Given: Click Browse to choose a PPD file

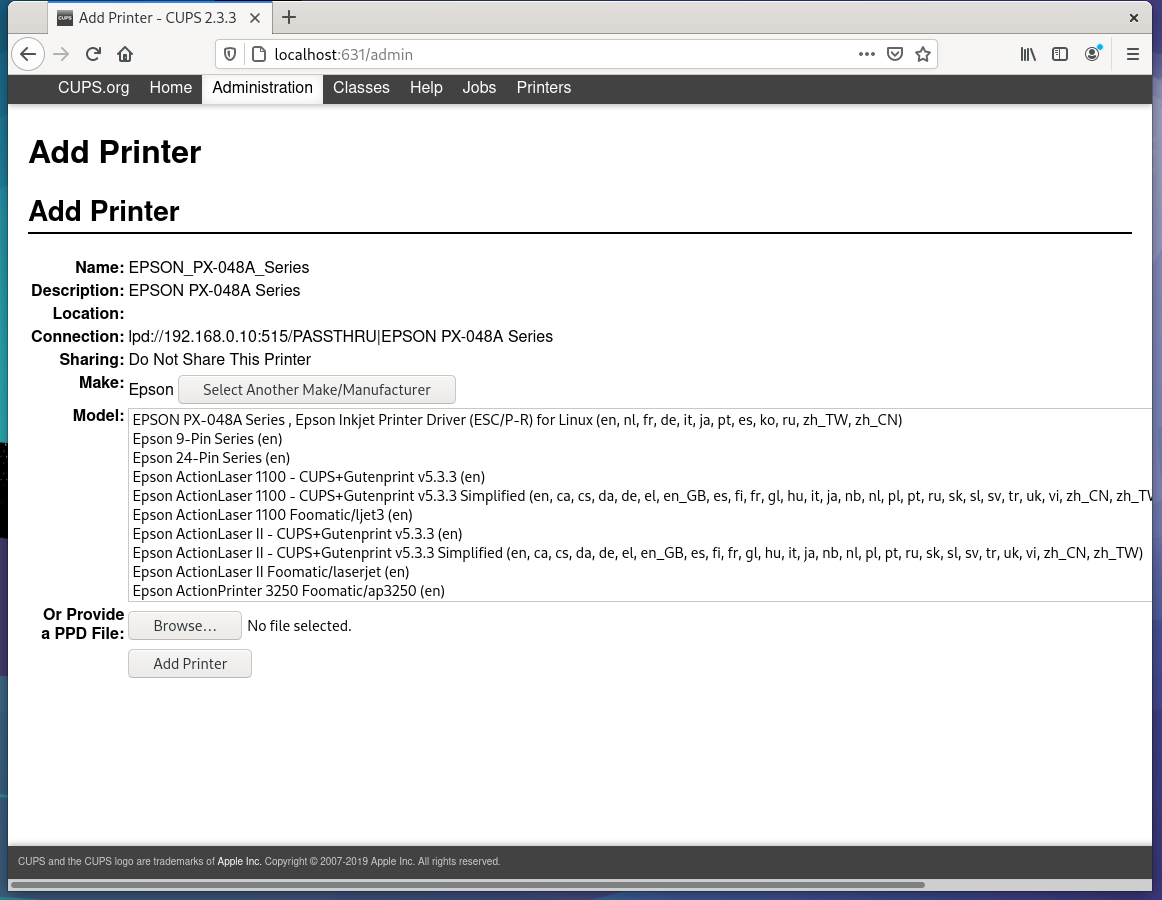Looking at the screenshot, I should coord(185,626).
